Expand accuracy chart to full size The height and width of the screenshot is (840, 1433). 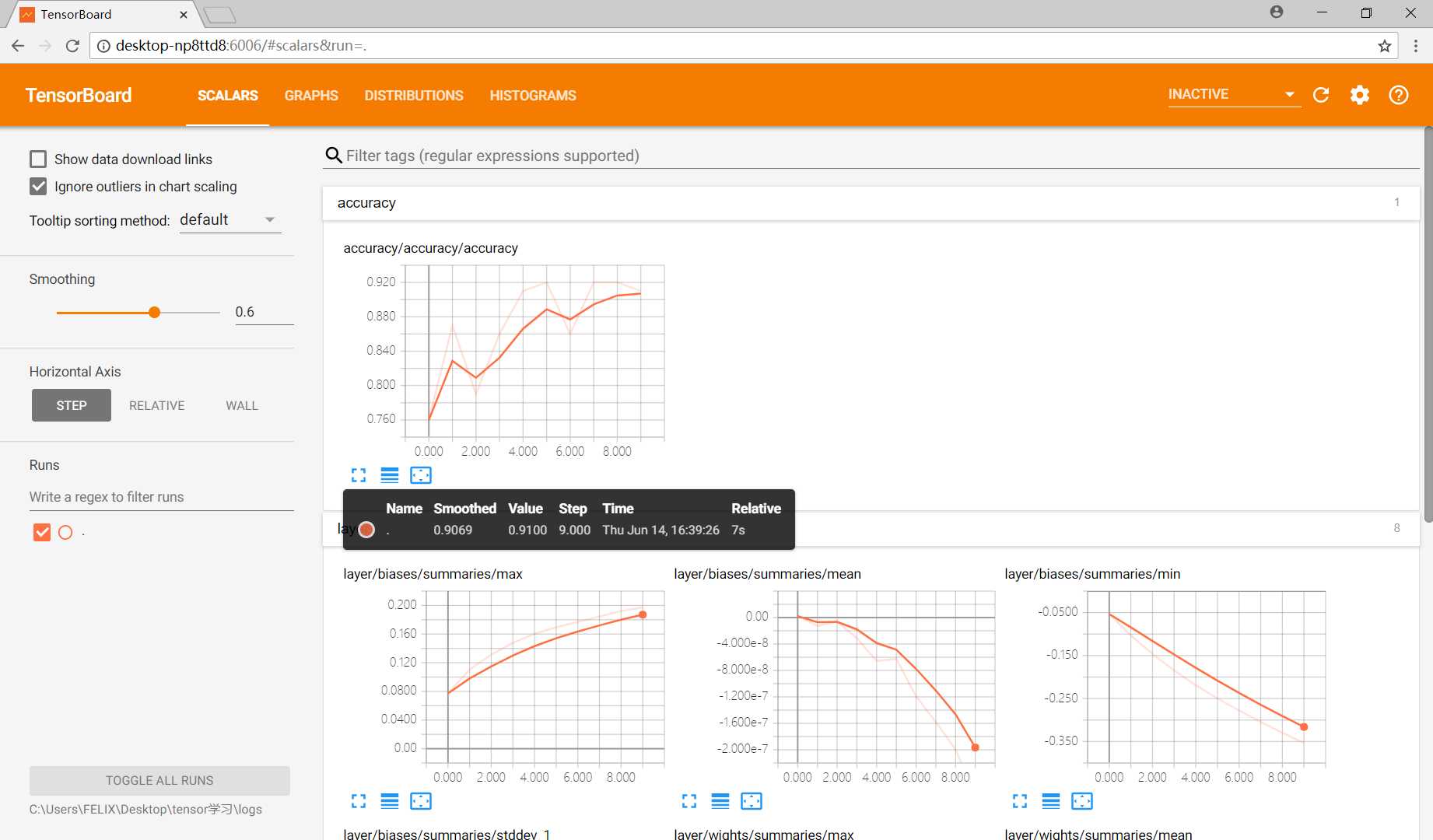tap(359, 474)
